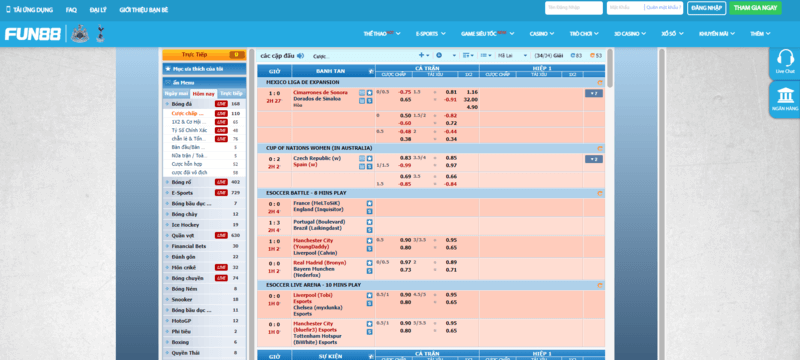The image size is (800, 360).
Task: Click the mobile icon at Tải Ứng Dụng
Action: [8, 9]
